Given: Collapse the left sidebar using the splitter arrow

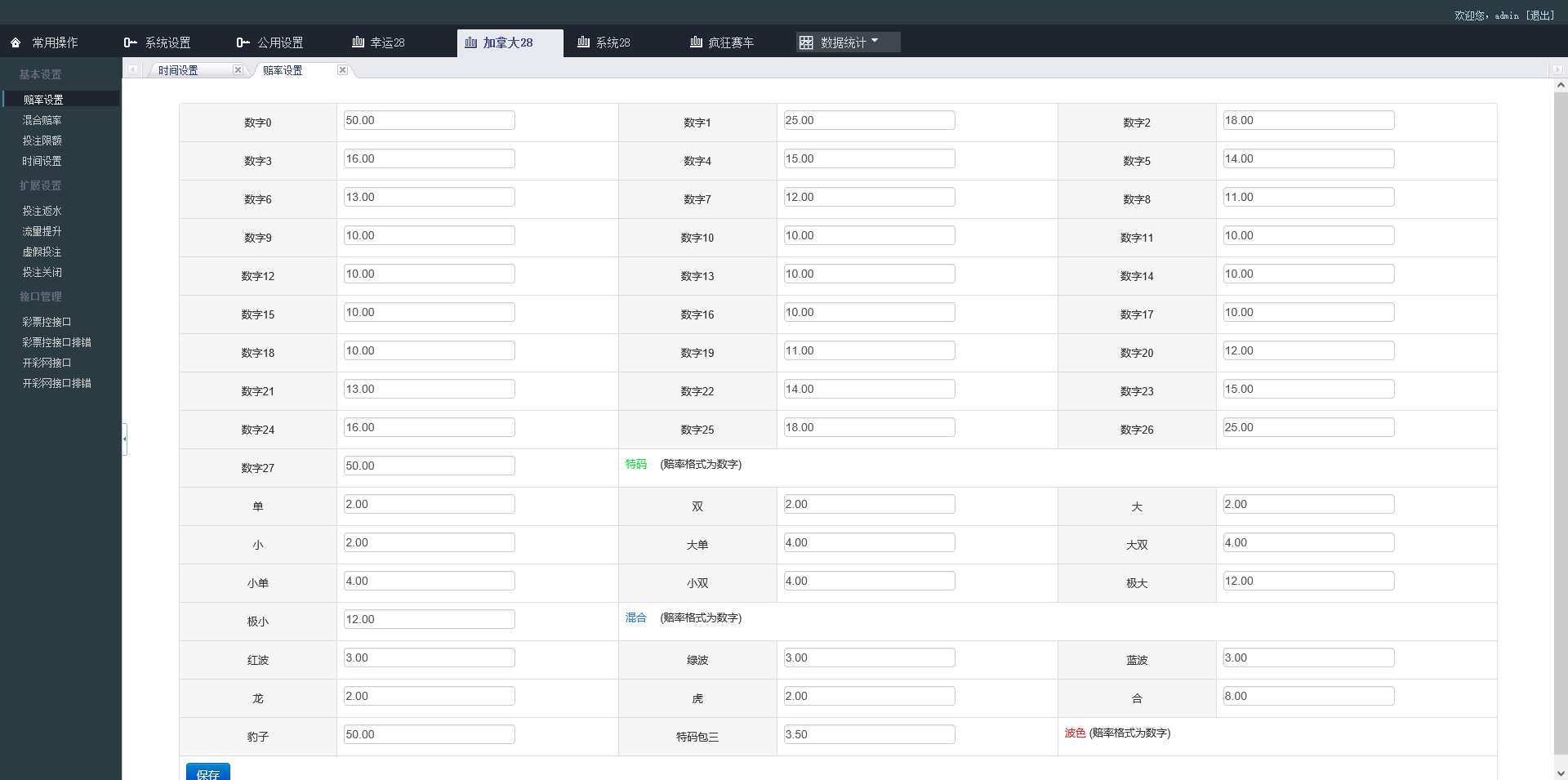Looking at the screenshot, I should point(125,439).
